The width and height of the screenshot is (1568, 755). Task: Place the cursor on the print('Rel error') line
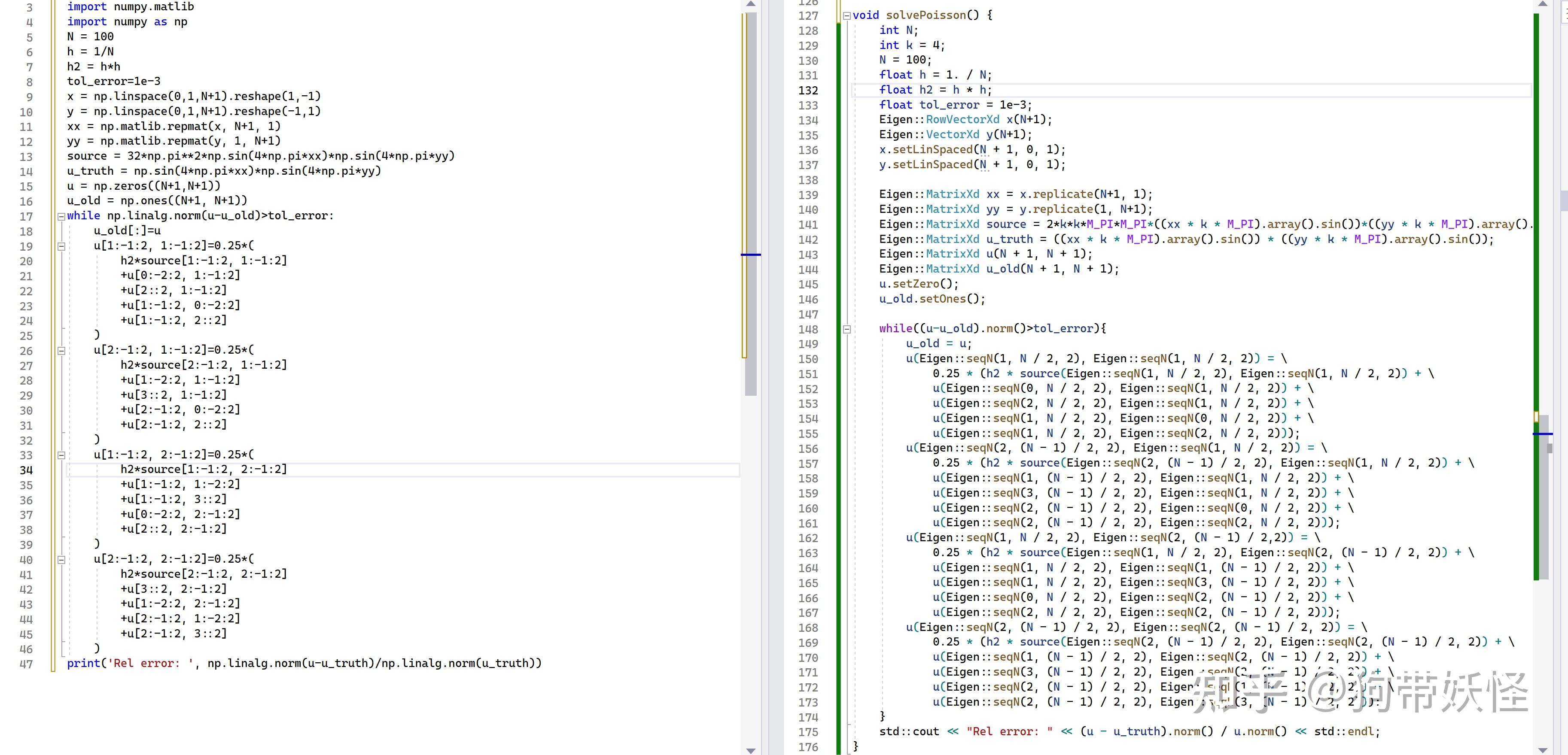click(x=304, y=663)
